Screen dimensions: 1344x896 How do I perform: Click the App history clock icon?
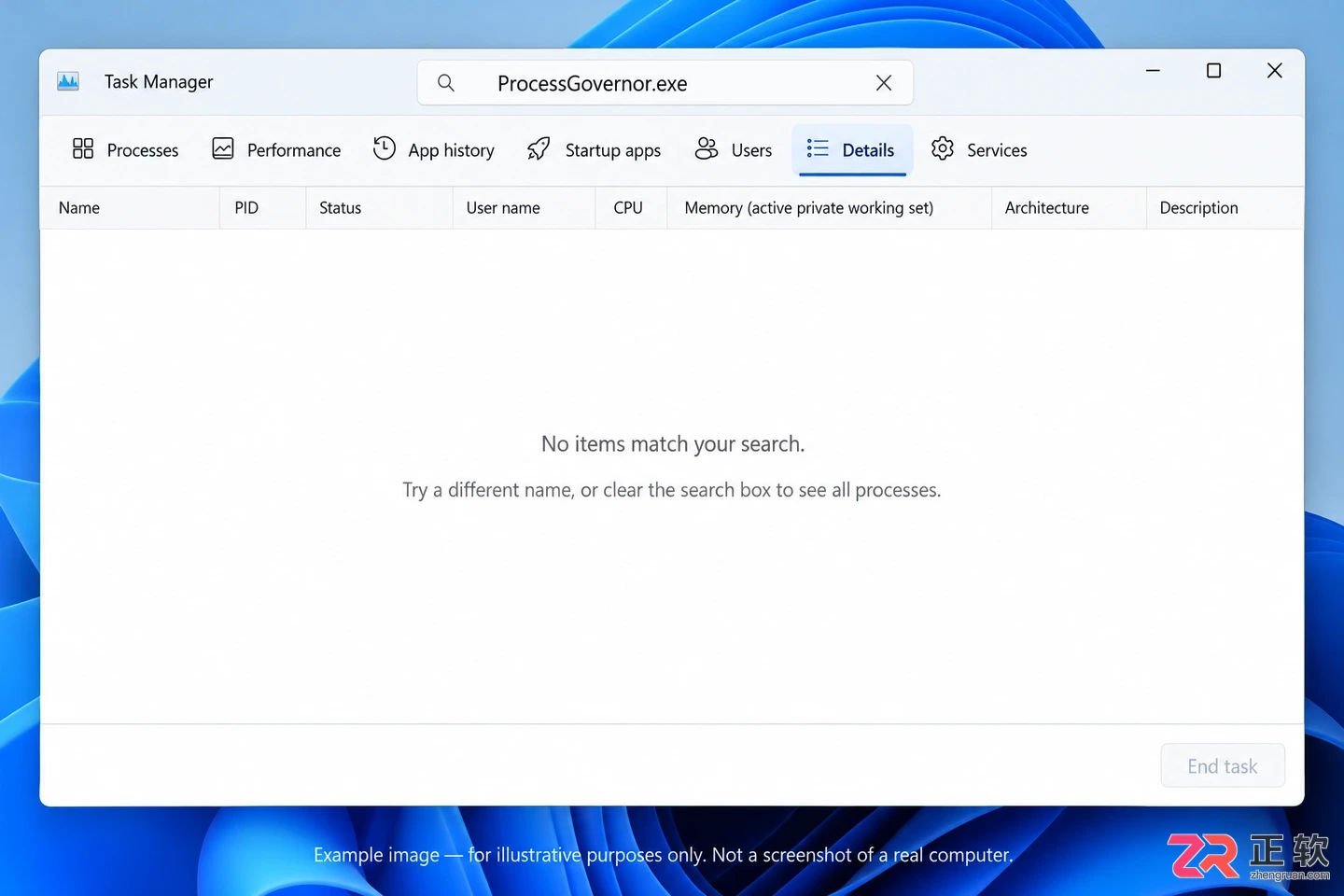[x=385, y=148]
